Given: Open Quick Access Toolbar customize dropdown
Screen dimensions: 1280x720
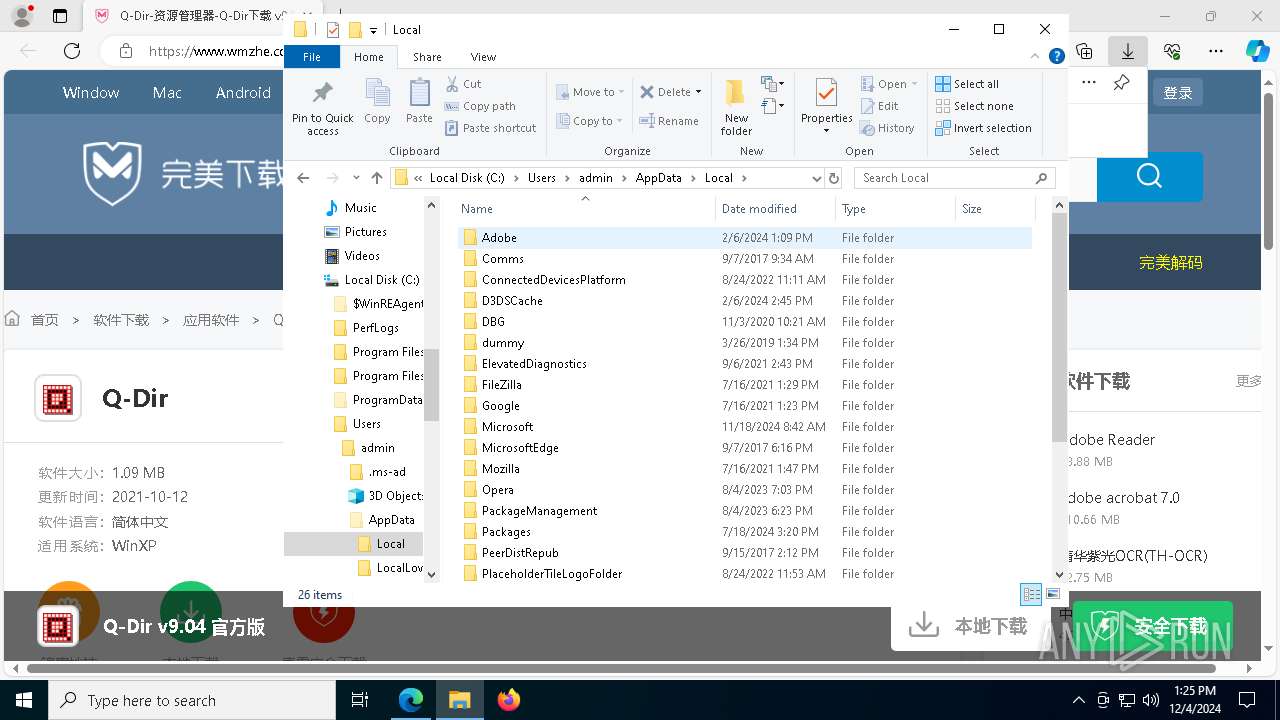Looking at the screenshot, I should [x=373, y=30].
